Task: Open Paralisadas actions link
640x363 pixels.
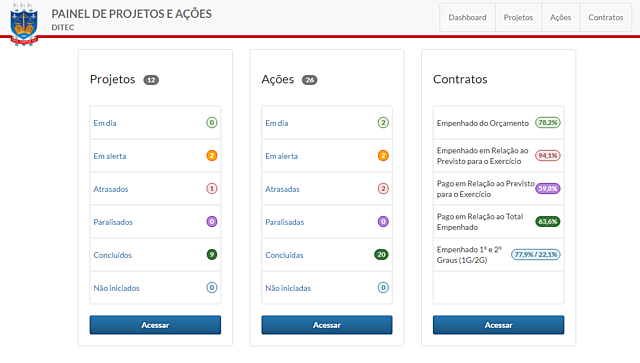Action: click(x=285, y=222)
